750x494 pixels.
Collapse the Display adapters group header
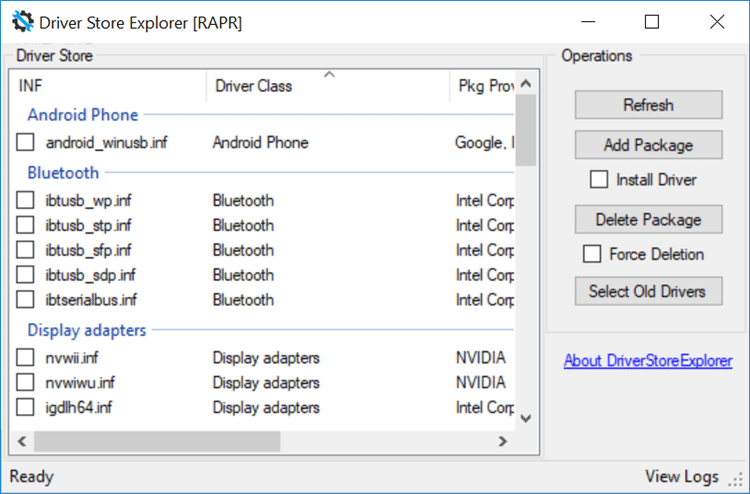click(87, 330)
